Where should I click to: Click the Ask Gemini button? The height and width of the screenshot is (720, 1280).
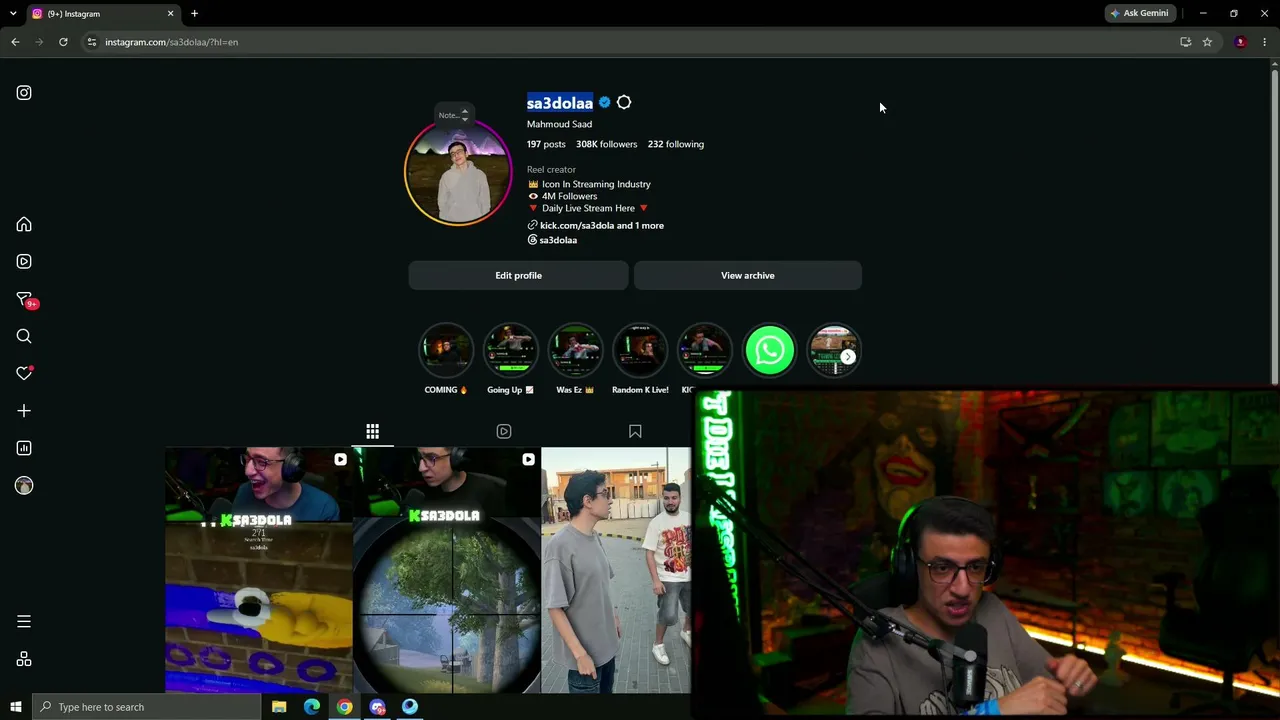click(x=1139, y=13)
